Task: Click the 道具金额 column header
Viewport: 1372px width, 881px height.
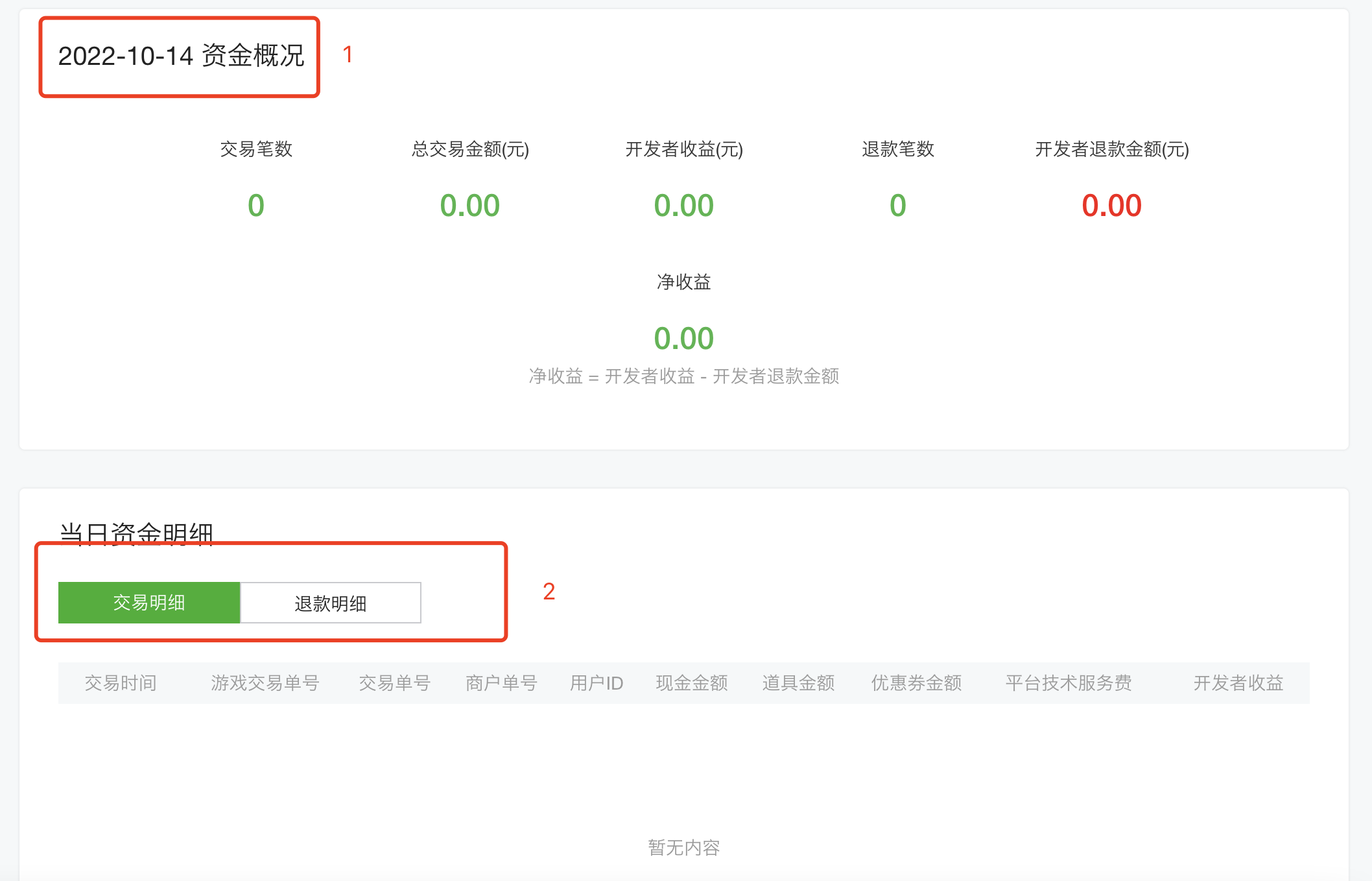Action: [798, 683]
